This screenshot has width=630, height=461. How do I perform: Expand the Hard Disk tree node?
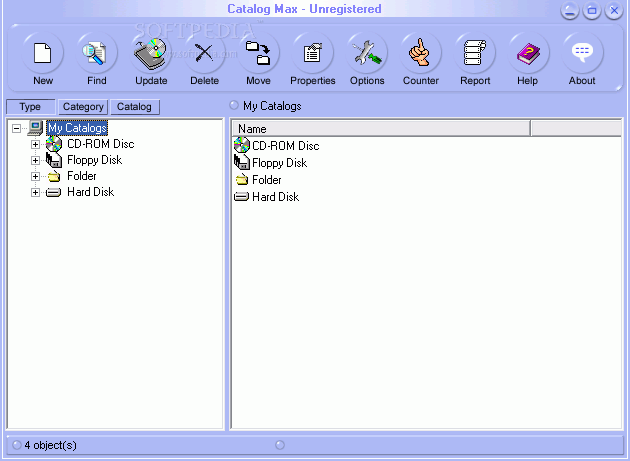[35, 193]
